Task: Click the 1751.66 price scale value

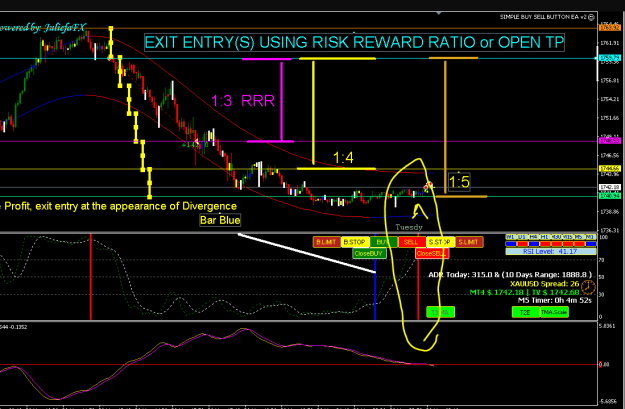Action: (x=610, y=118)
